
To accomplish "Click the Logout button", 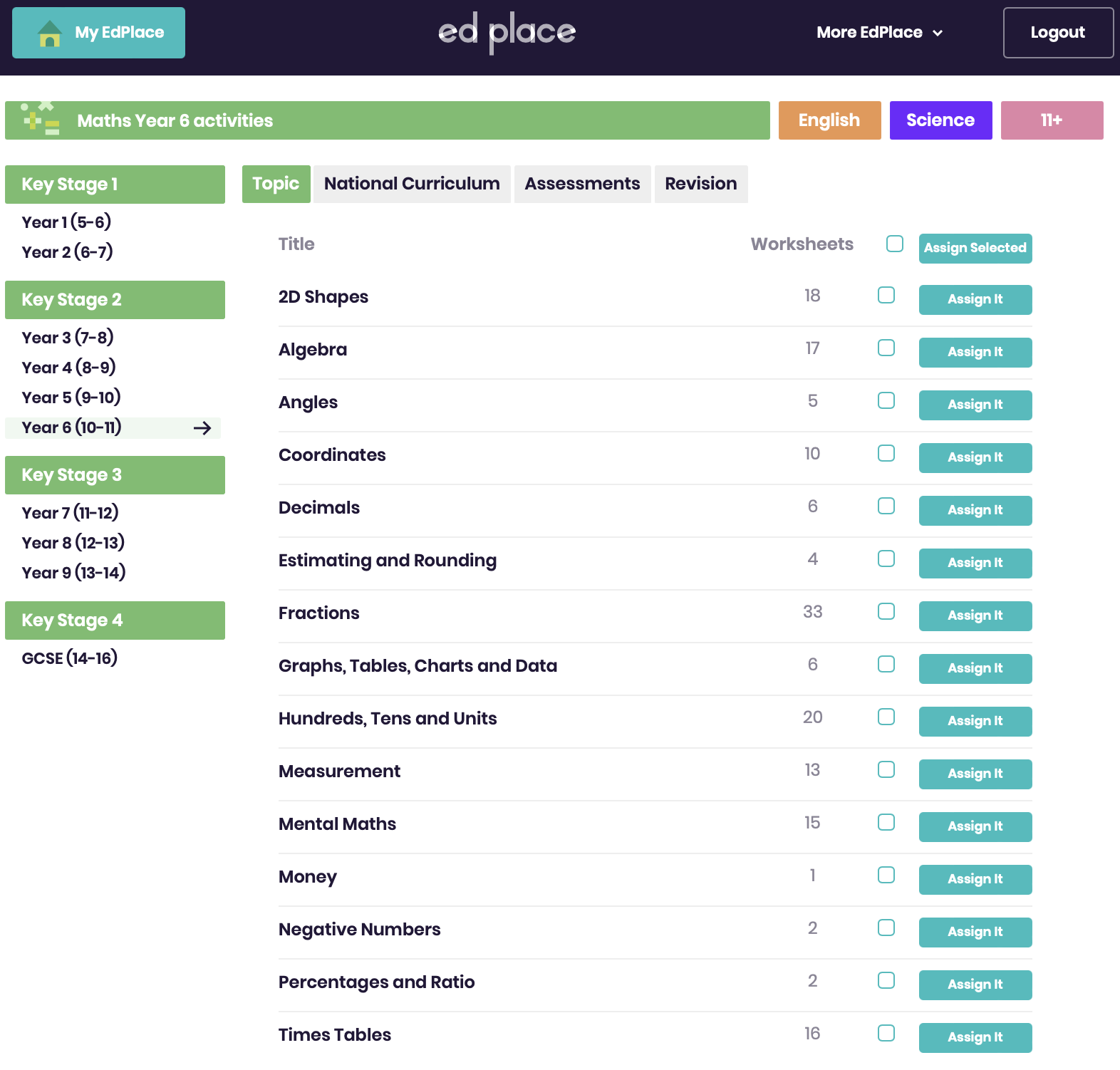I will click(1058, 33).
